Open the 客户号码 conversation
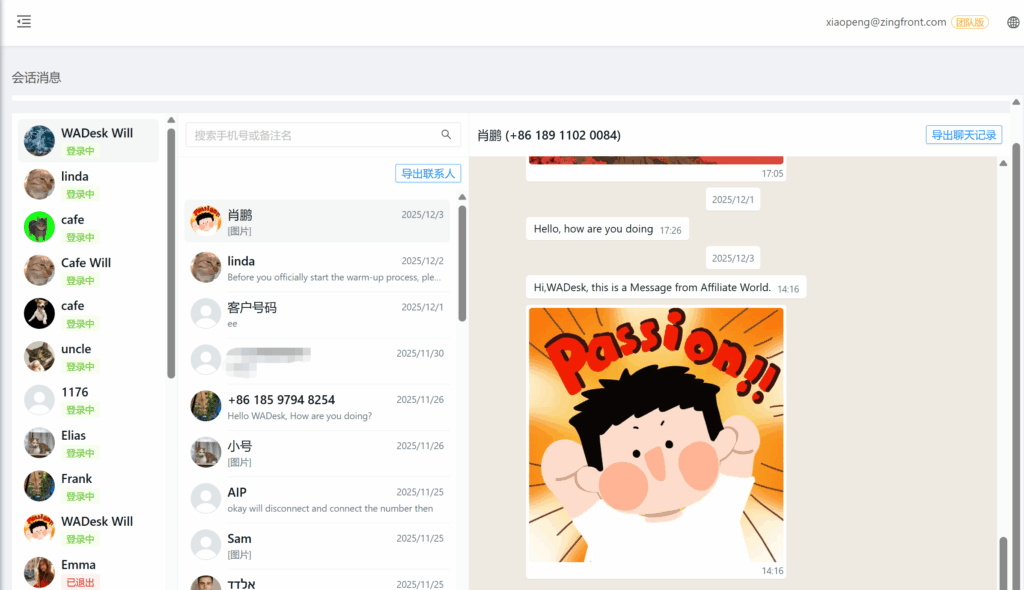The width and height of the screenshot is (1024, 590). pos(317,314)
